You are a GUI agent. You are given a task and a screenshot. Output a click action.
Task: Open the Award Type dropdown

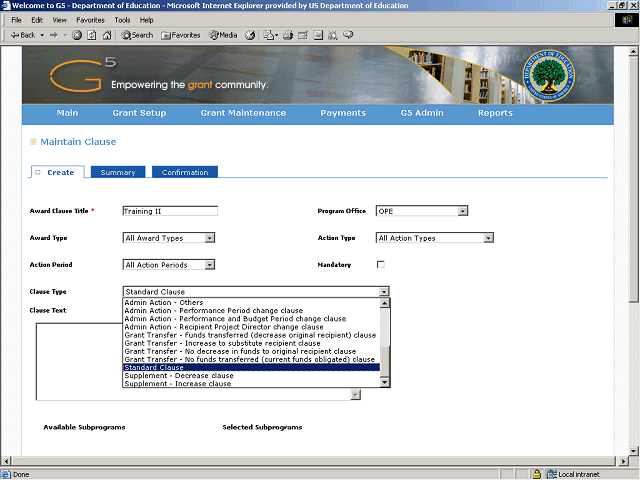point(169,238)
